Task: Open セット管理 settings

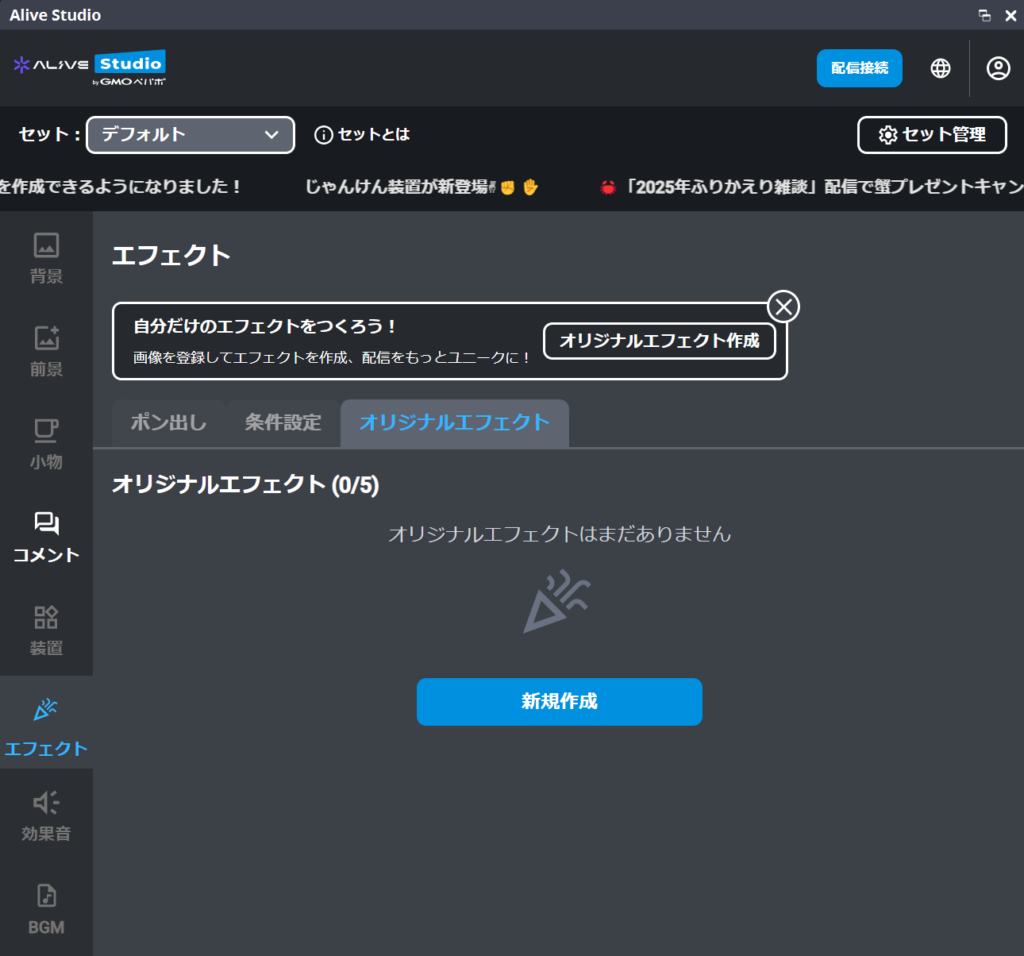Action: [x=932, y=135]
